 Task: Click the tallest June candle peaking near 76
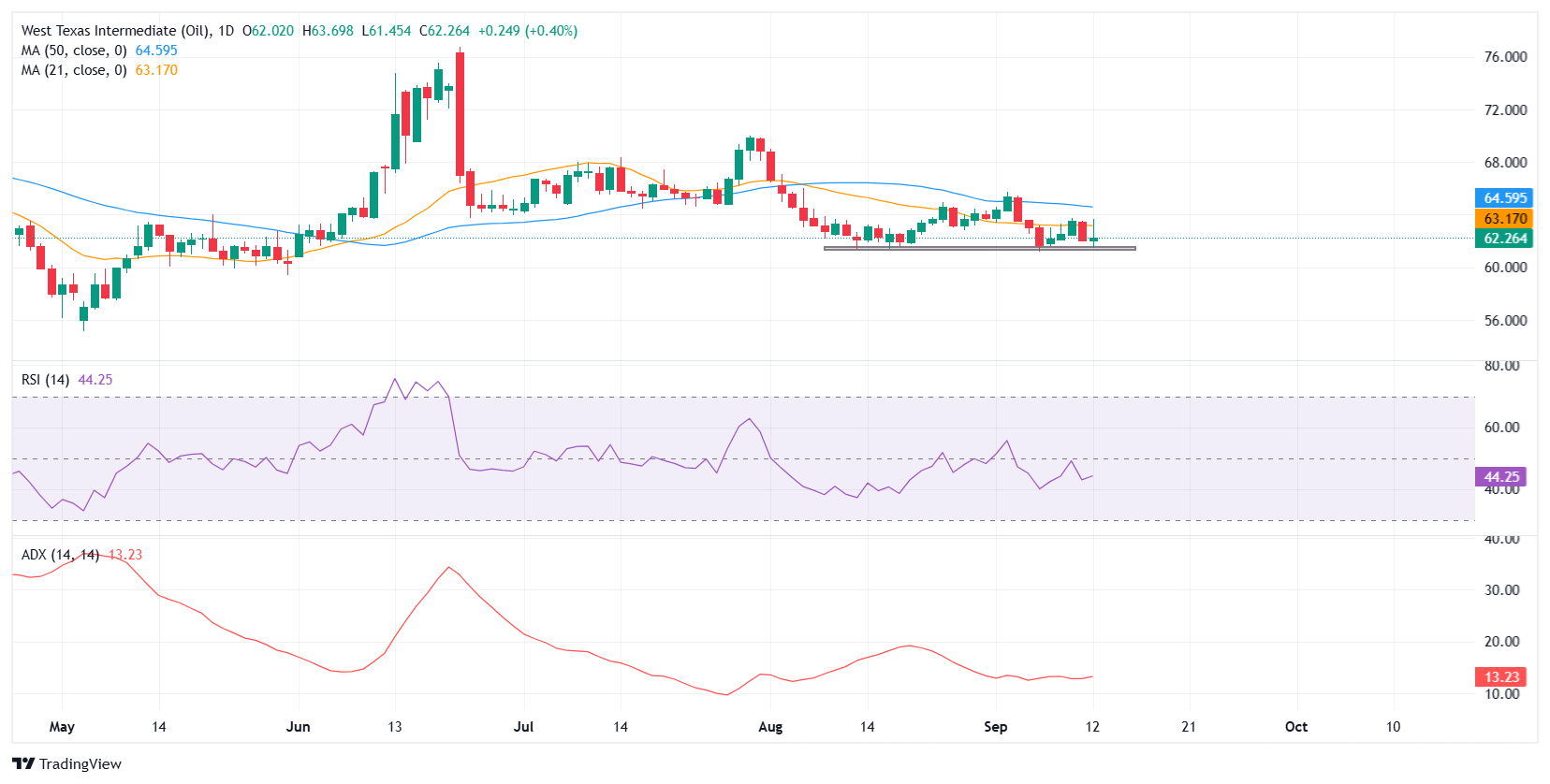[460, 112]
